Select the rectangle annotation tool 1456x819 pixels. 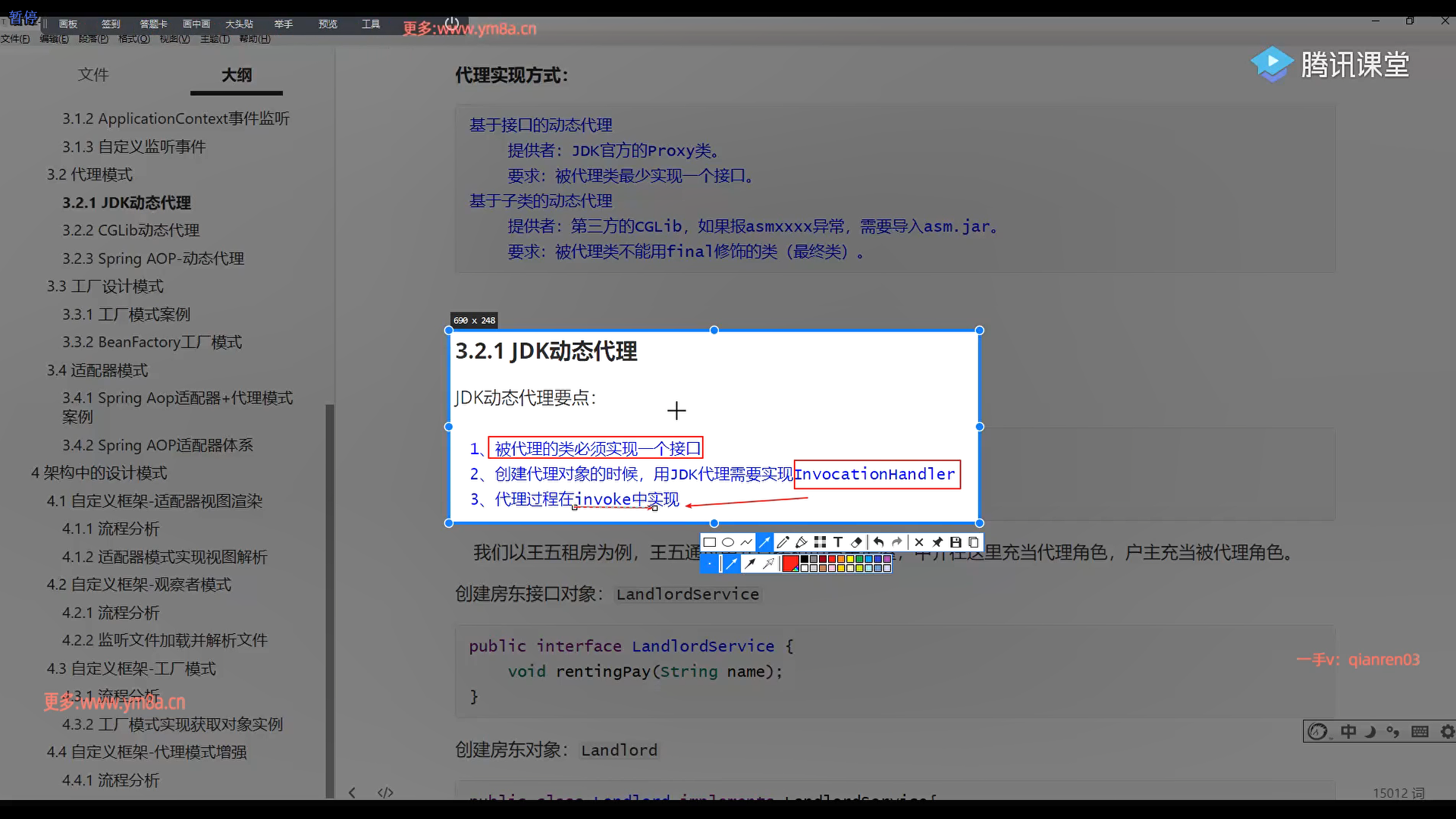[710, 542]
